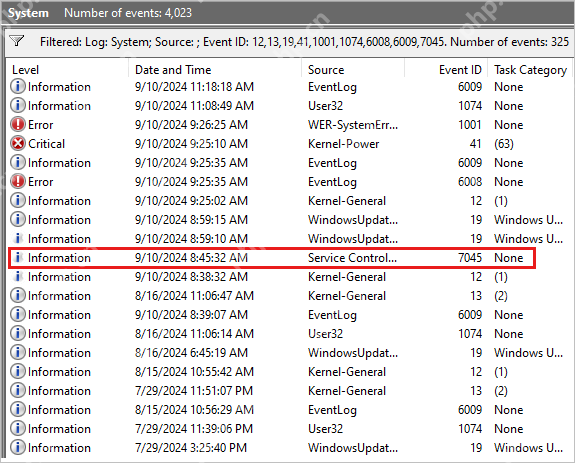
Task: Click the info icon at 8:59:15 AM row
Action: click(18, 220)
